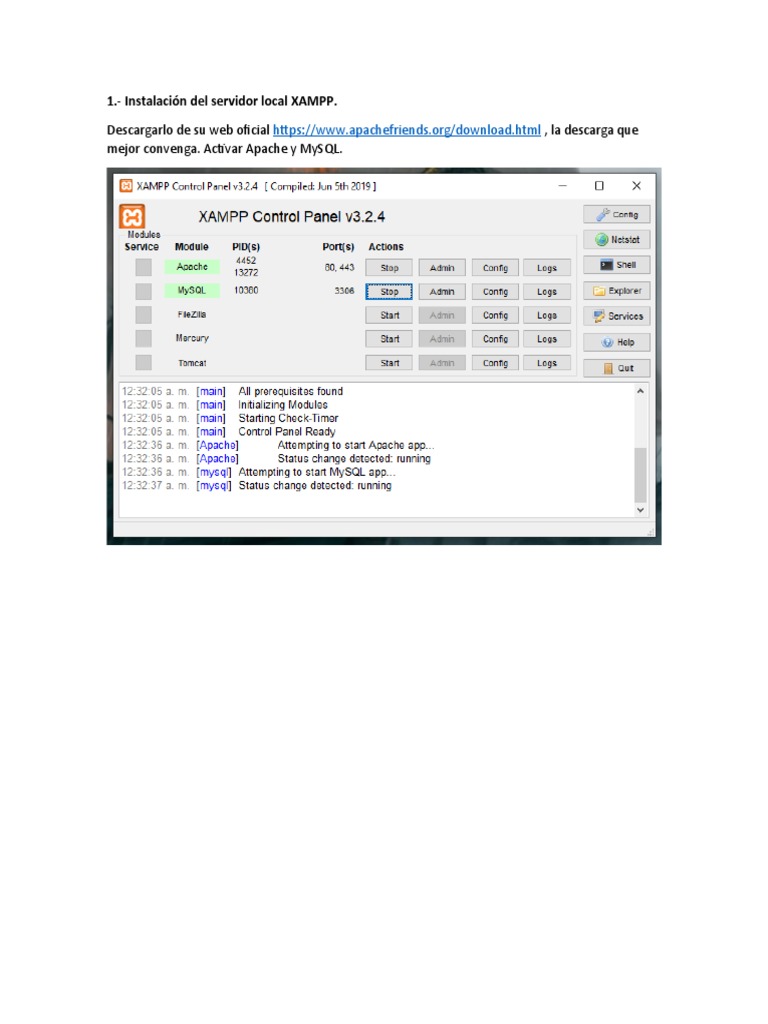Open Apache Admin page
Image resolution: width=768 pixels, height=1024 pixels.
tap(442, 268)
